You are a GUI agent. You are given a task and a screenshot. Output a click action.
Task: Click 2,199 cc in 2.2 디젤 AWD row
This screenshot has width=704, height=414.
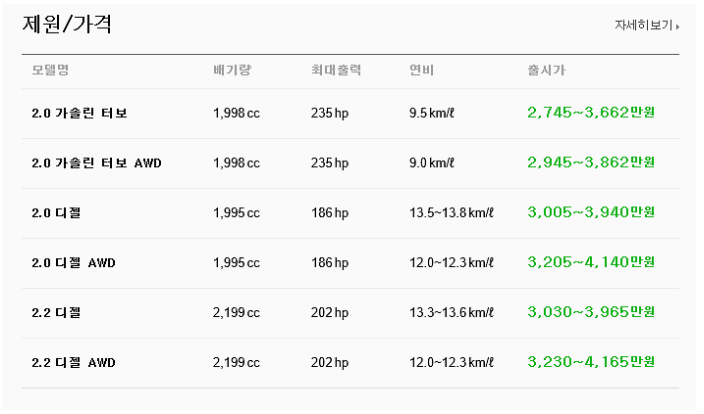(x=236, y=362)
